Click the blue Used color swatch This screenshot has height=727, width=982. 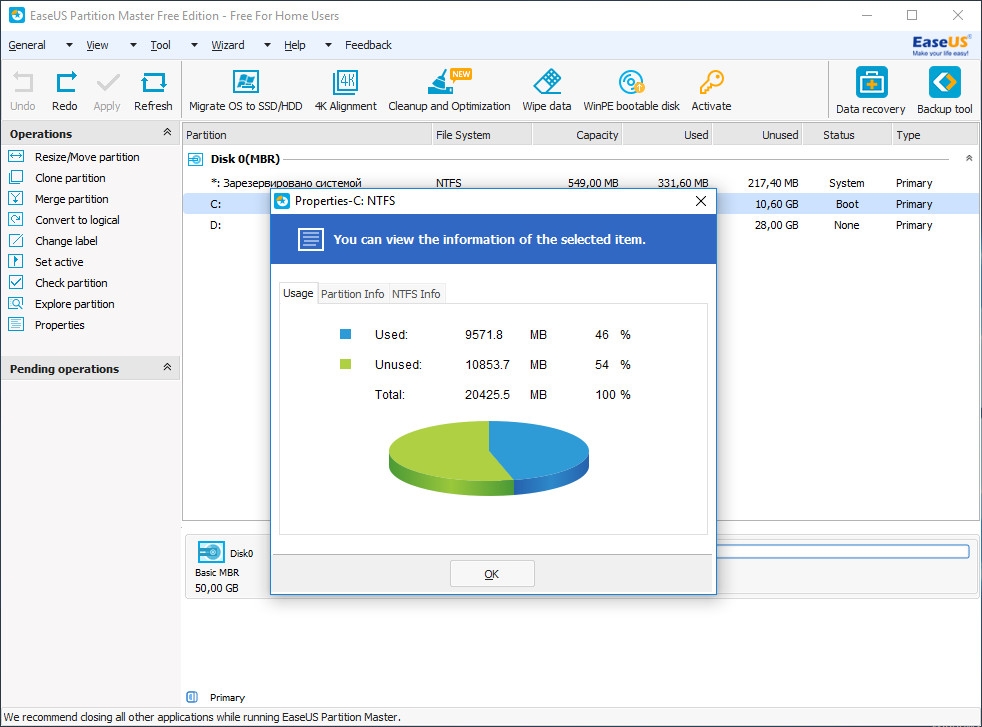tap(345, 334)
